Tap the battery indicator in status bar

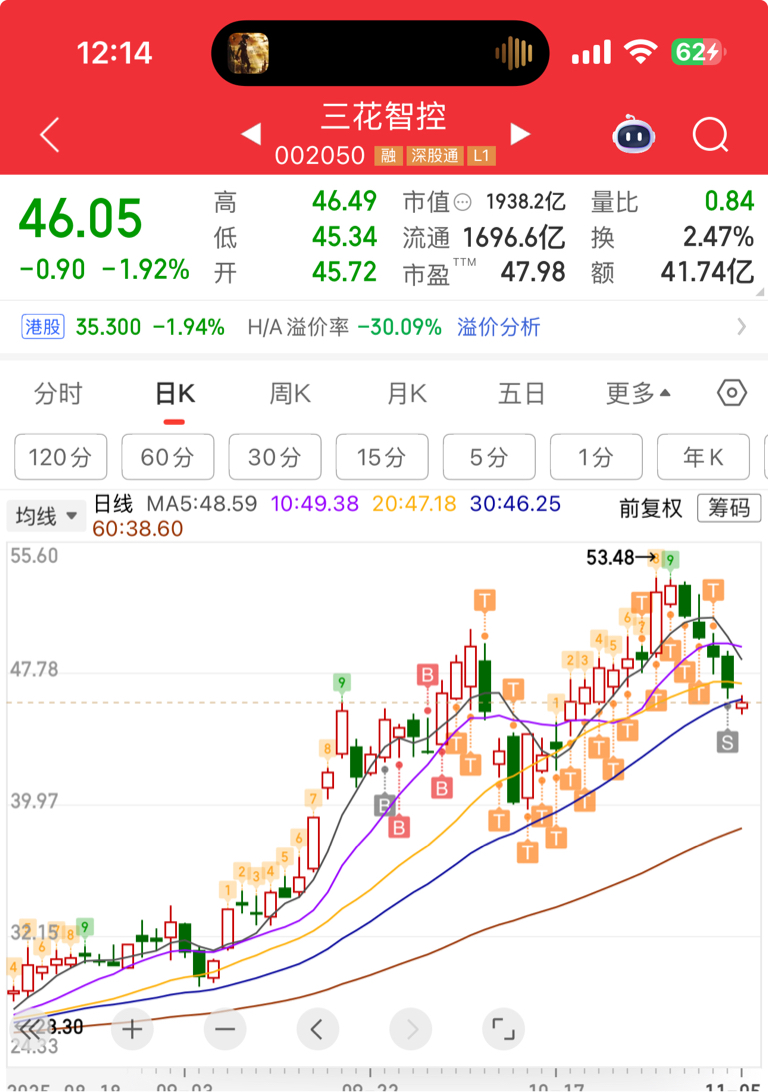(x=698, y=52)
